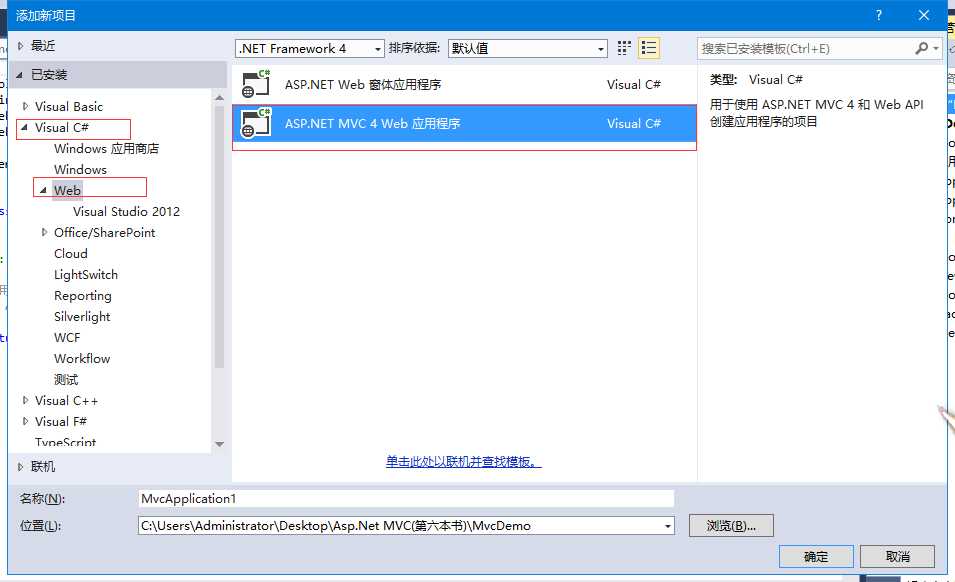Screen dimensions: 955x582
Task: Click the category tree scrollbar thumb
Action: 220,237
